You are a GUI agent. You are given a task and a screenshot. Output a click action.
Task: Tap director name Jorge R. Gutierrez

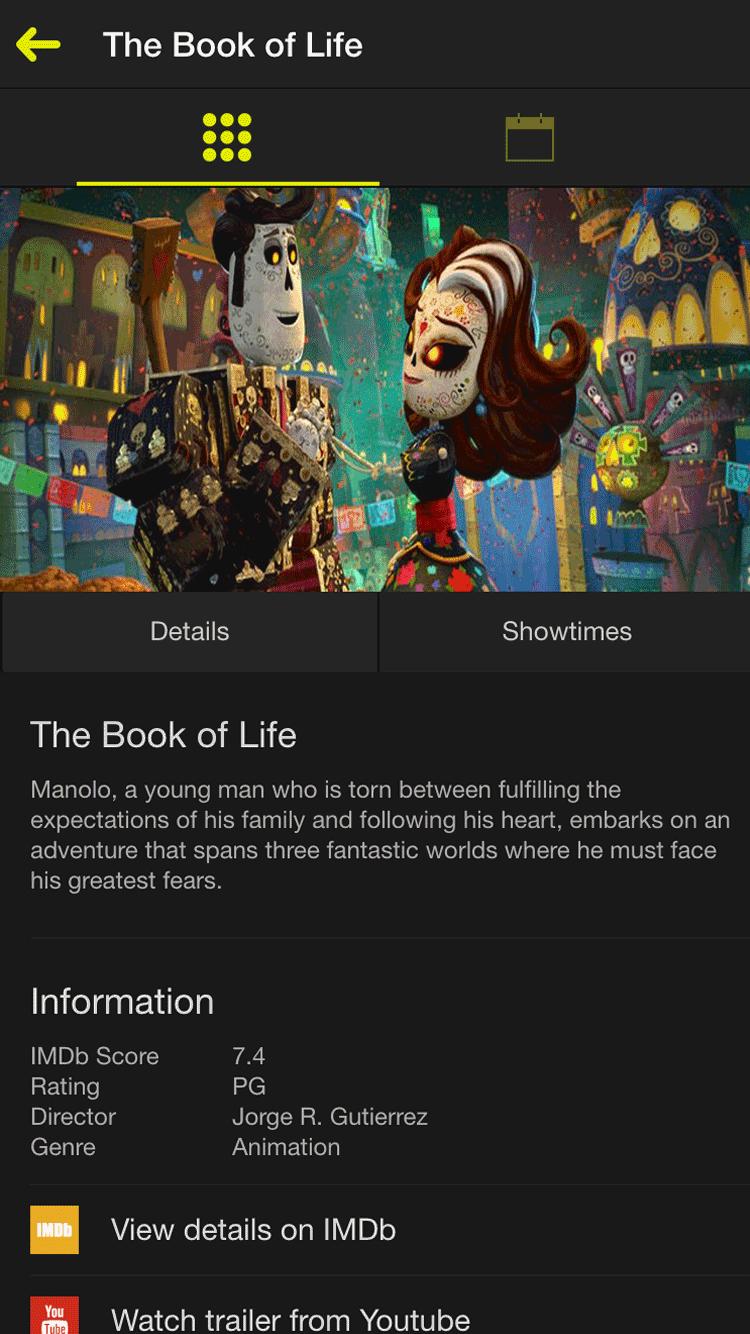coord(329,1116)
